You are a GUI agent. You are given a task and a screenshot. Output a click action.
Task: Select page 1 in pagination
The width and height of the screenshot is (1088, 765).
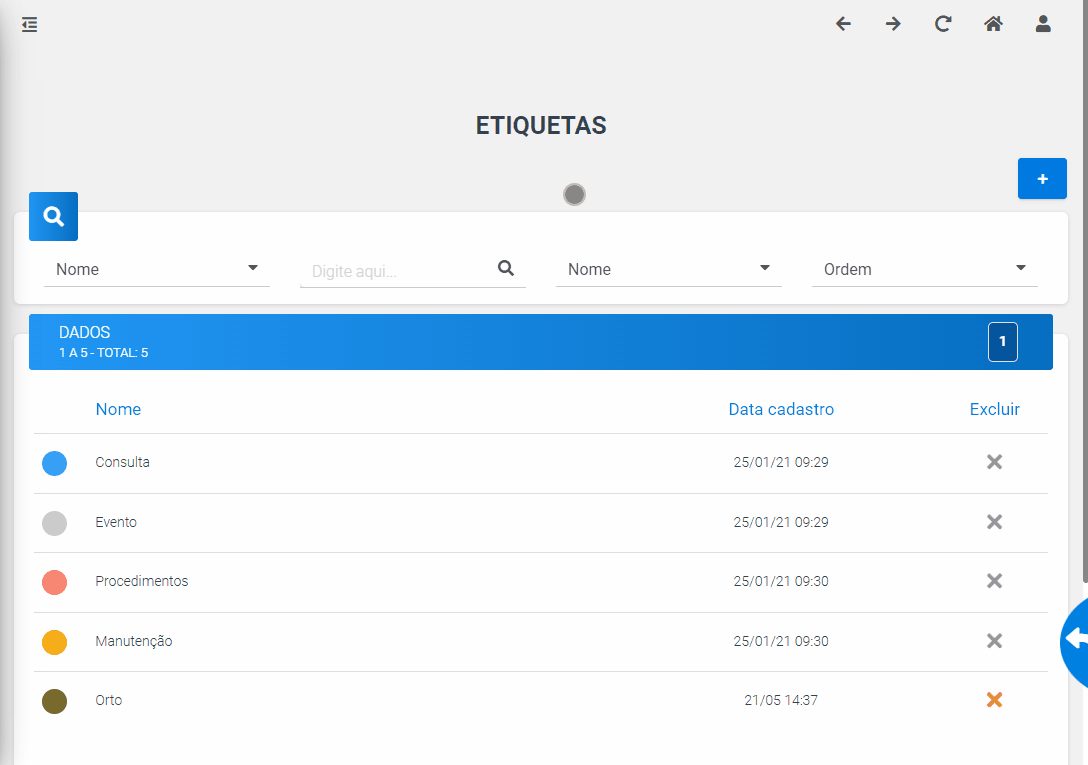[1003, 342]
